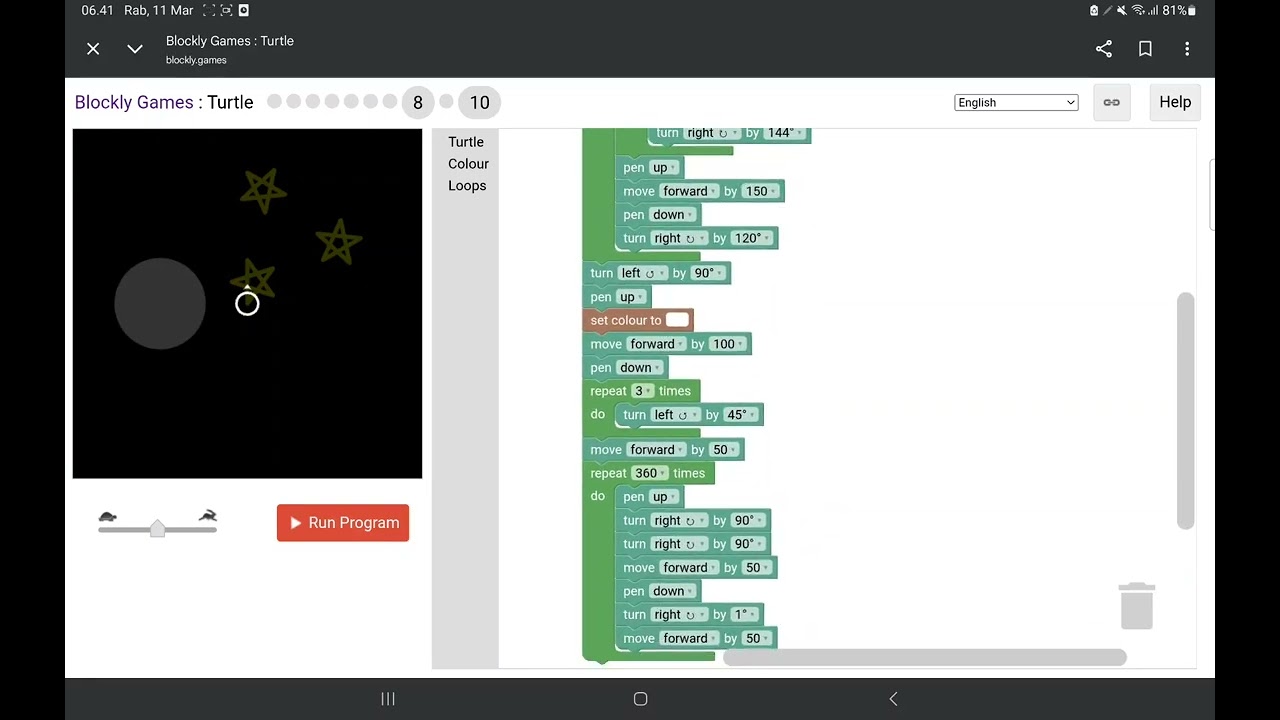The height and width of the screenshot is (720, 1280).
Task: Open the repeat 3 count dropdown
Action: tap(643, 391)
